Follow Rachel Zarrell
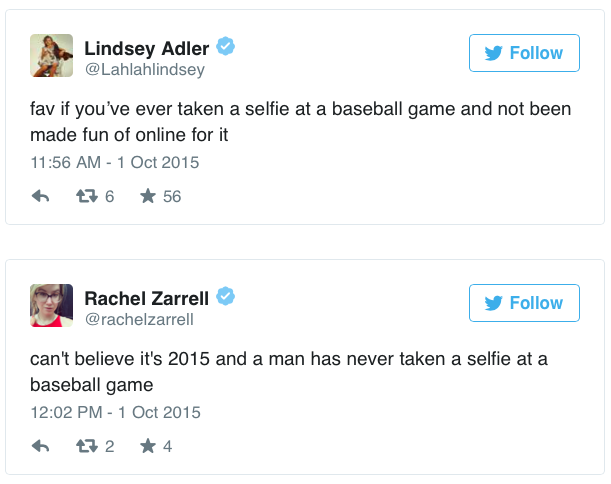 [x=524, y=302]
